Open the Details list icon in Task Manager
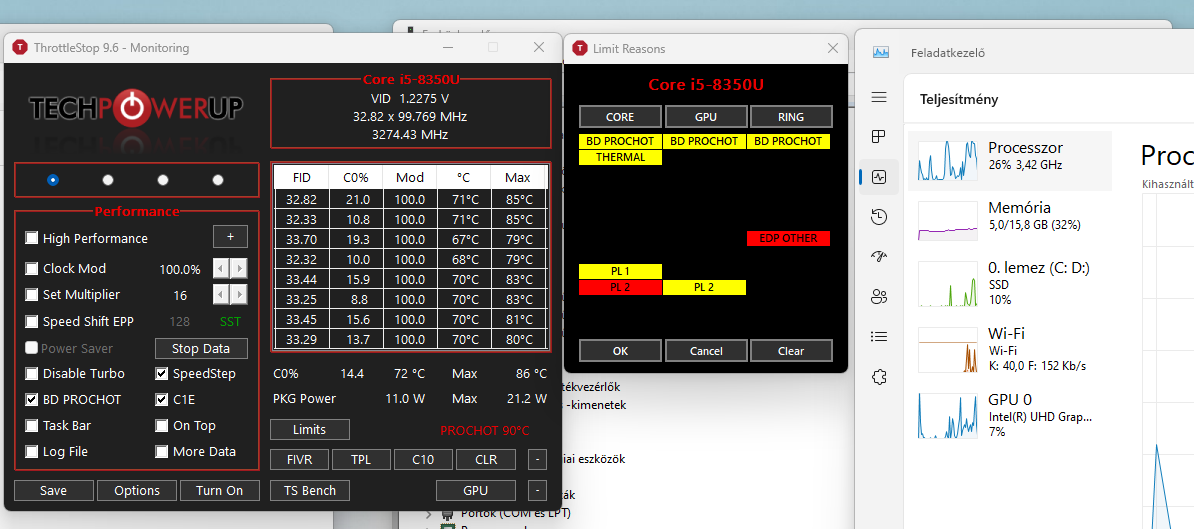The height and width of the screenshot is (529, 1194). [879, 336]
